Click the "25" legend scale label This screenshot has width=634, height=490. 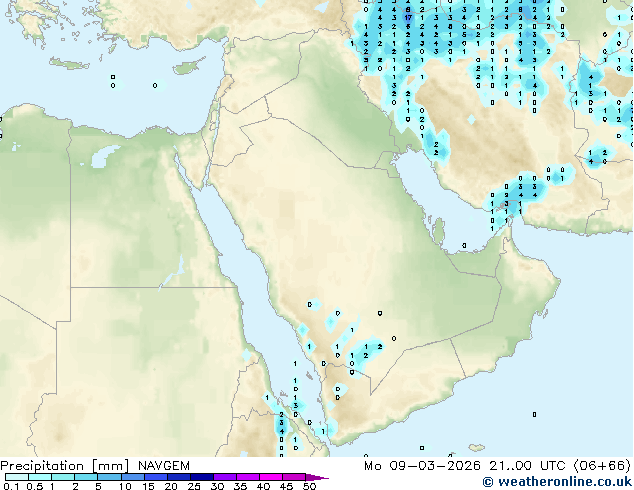194,486
